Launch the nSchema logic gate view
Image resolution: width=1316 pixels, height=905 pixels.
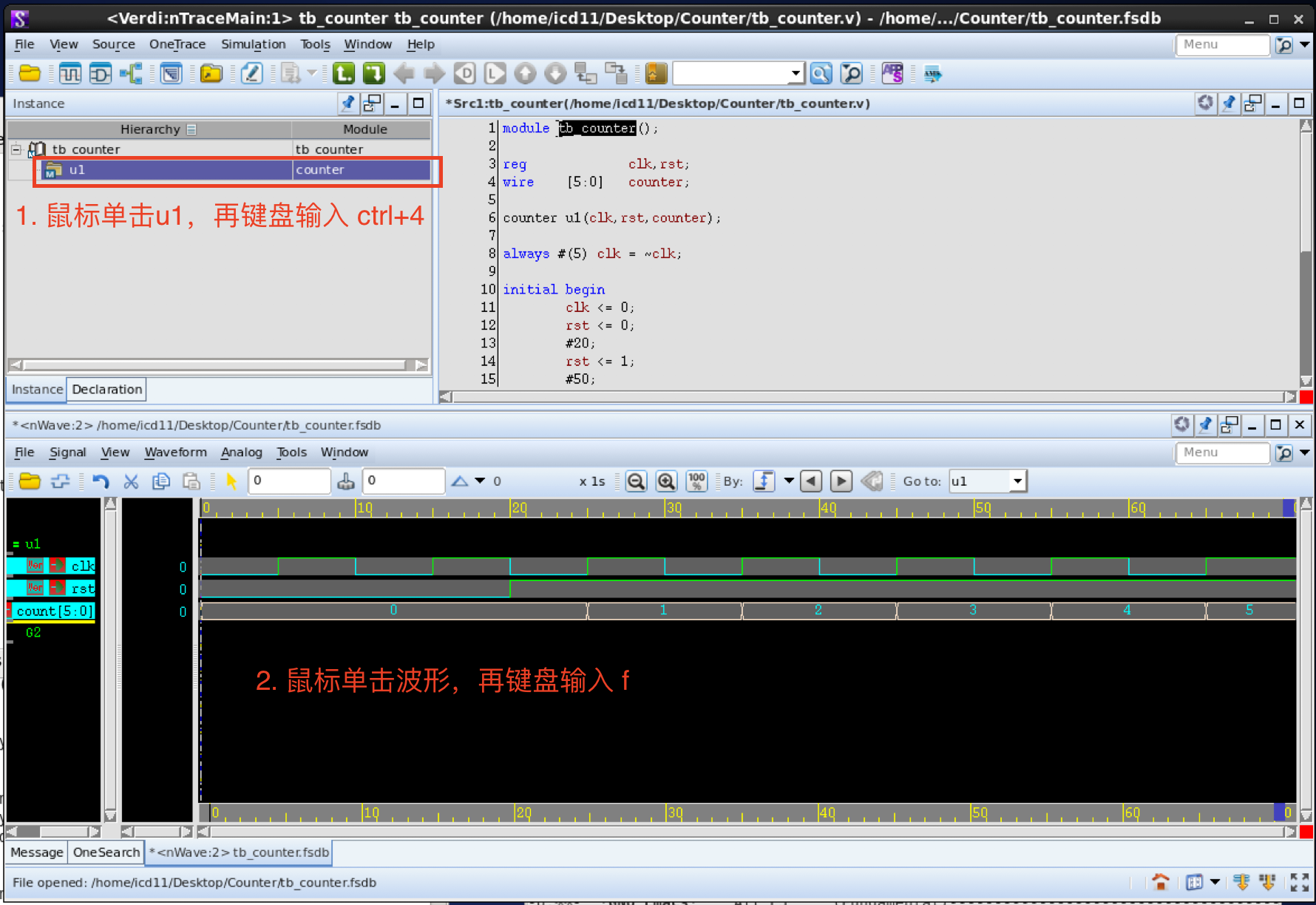[100, 73]
